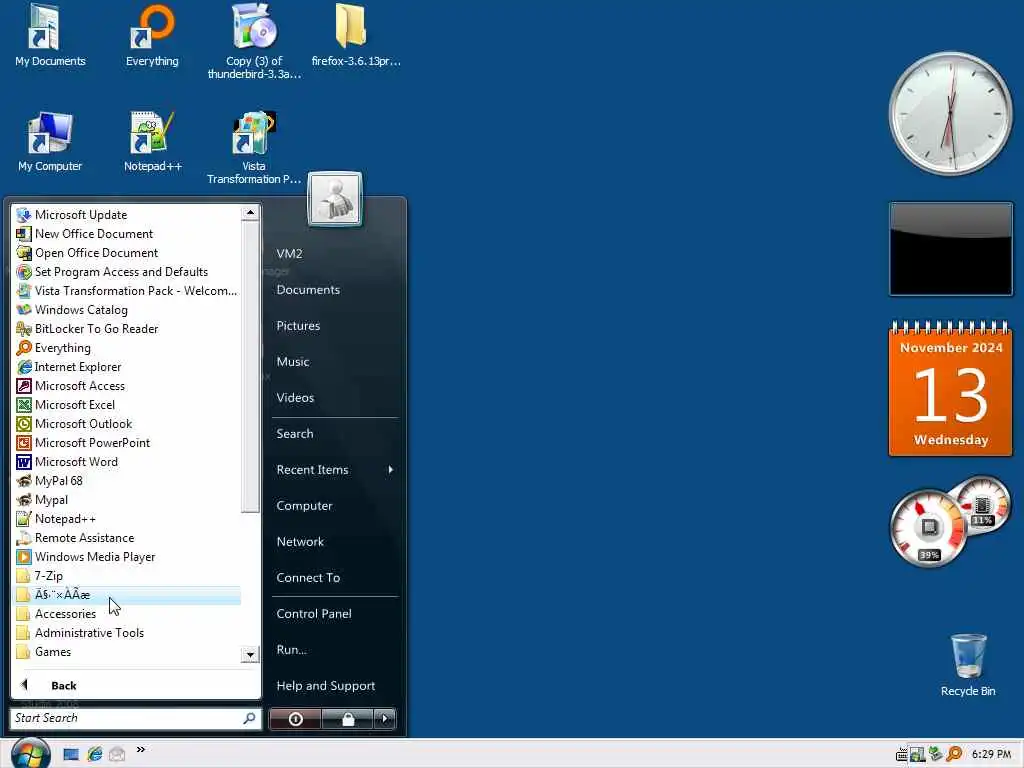Click the lock button in Start menu

point(347,719)
